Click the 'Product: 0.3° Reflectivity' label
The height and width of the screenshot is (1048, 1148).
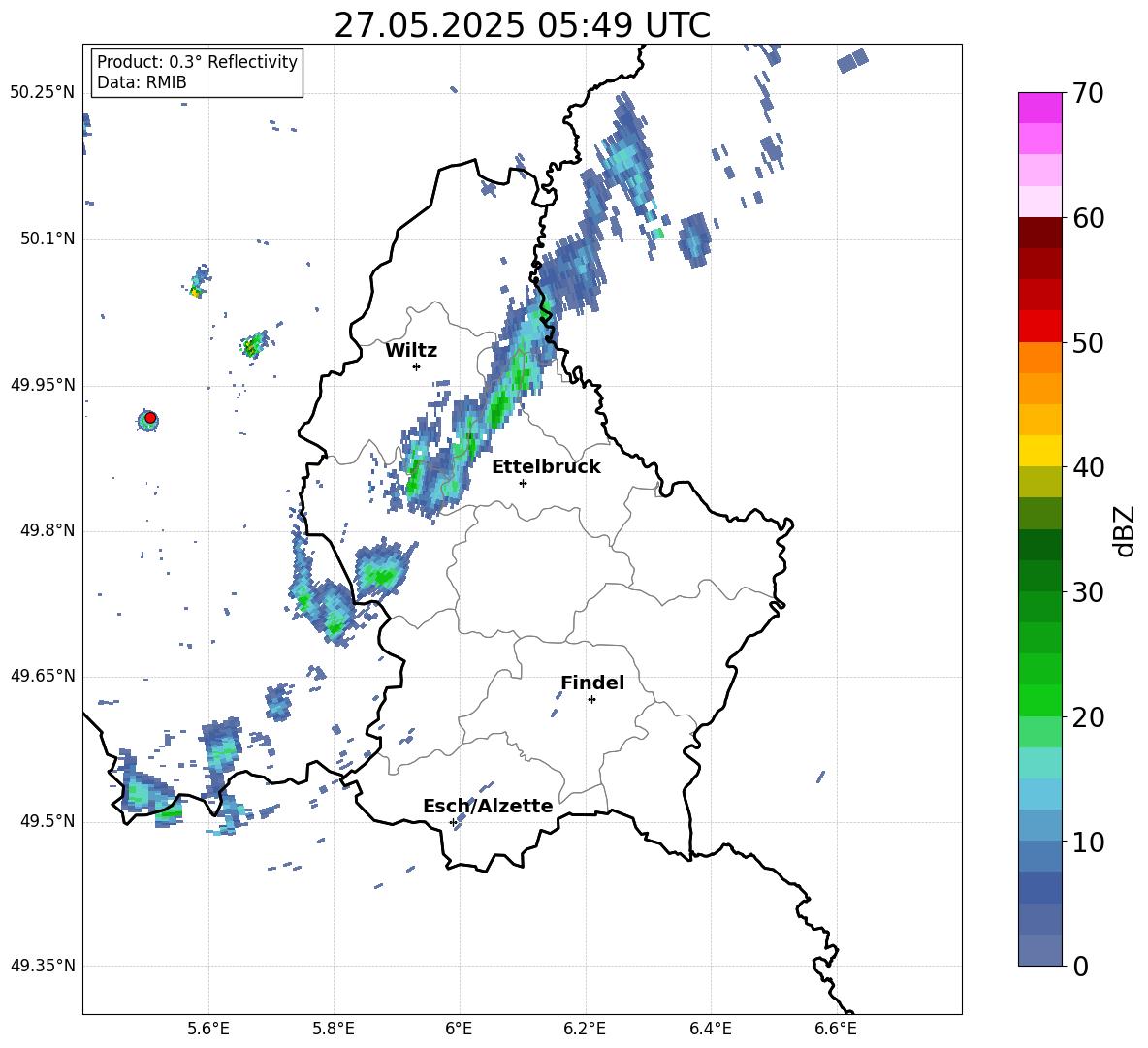pyautogui.click(x=197, y=61)
